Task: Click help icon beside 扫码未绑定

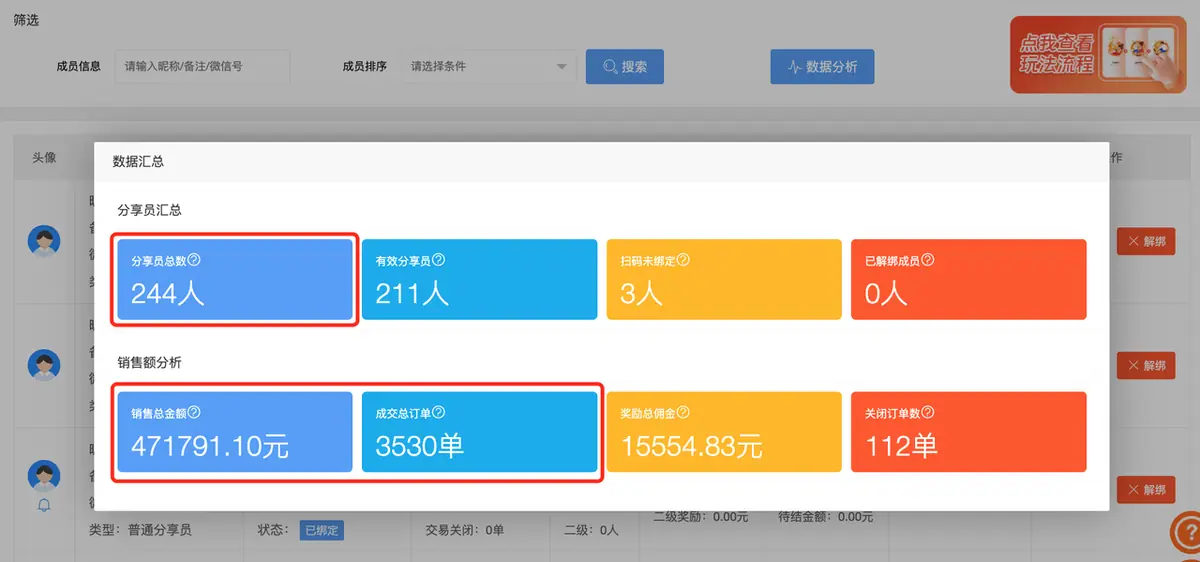Action: pyautogui.click(x=683, y=260)
